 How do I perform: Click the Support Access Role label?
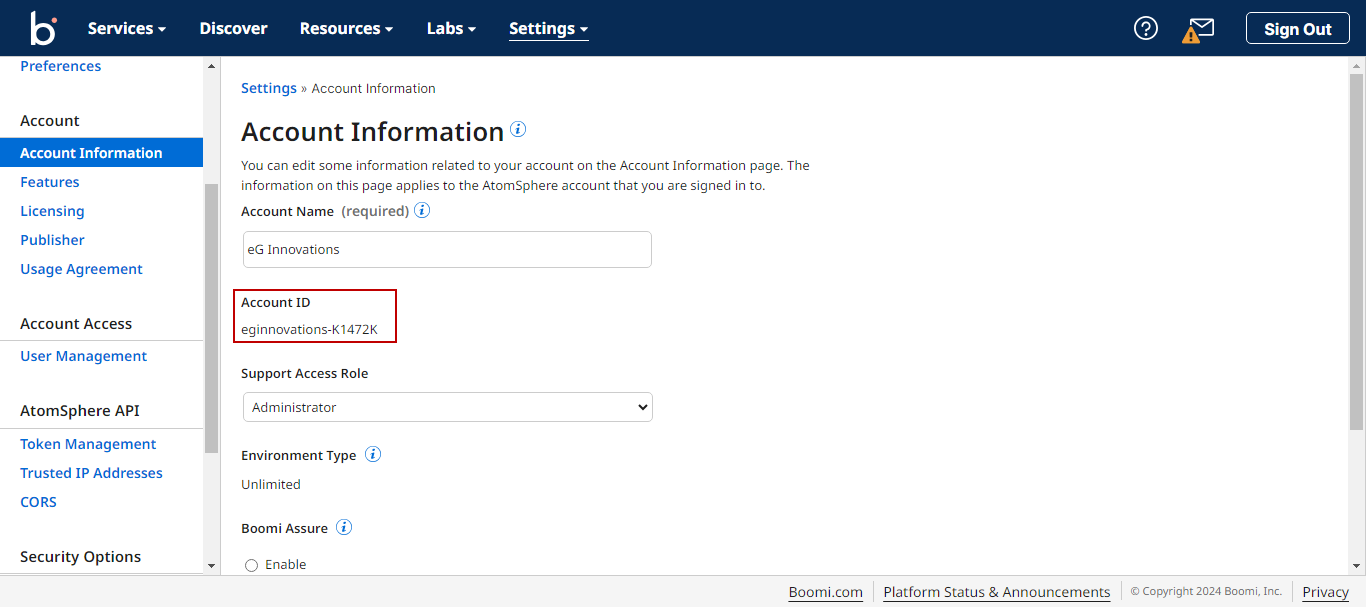(304, 373)
